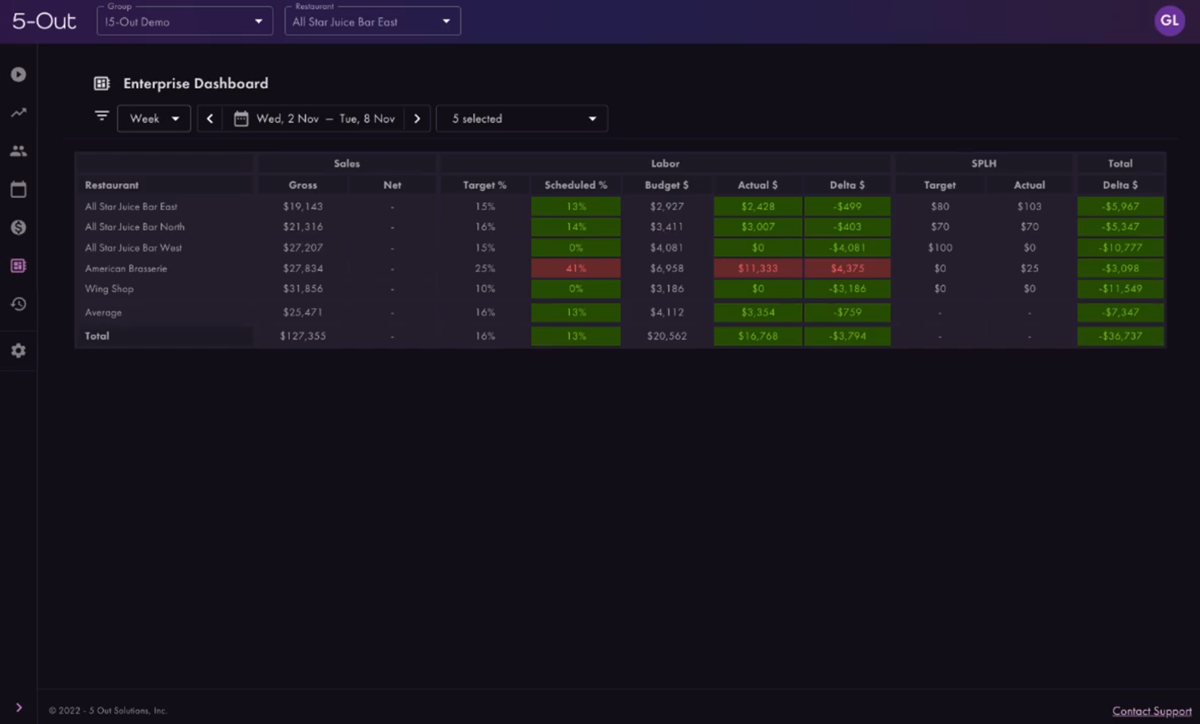Click the red 41% scheduled cell
Image resolution: width=1200 pixels, height=724 pixels.
click(x=576, y=268)
